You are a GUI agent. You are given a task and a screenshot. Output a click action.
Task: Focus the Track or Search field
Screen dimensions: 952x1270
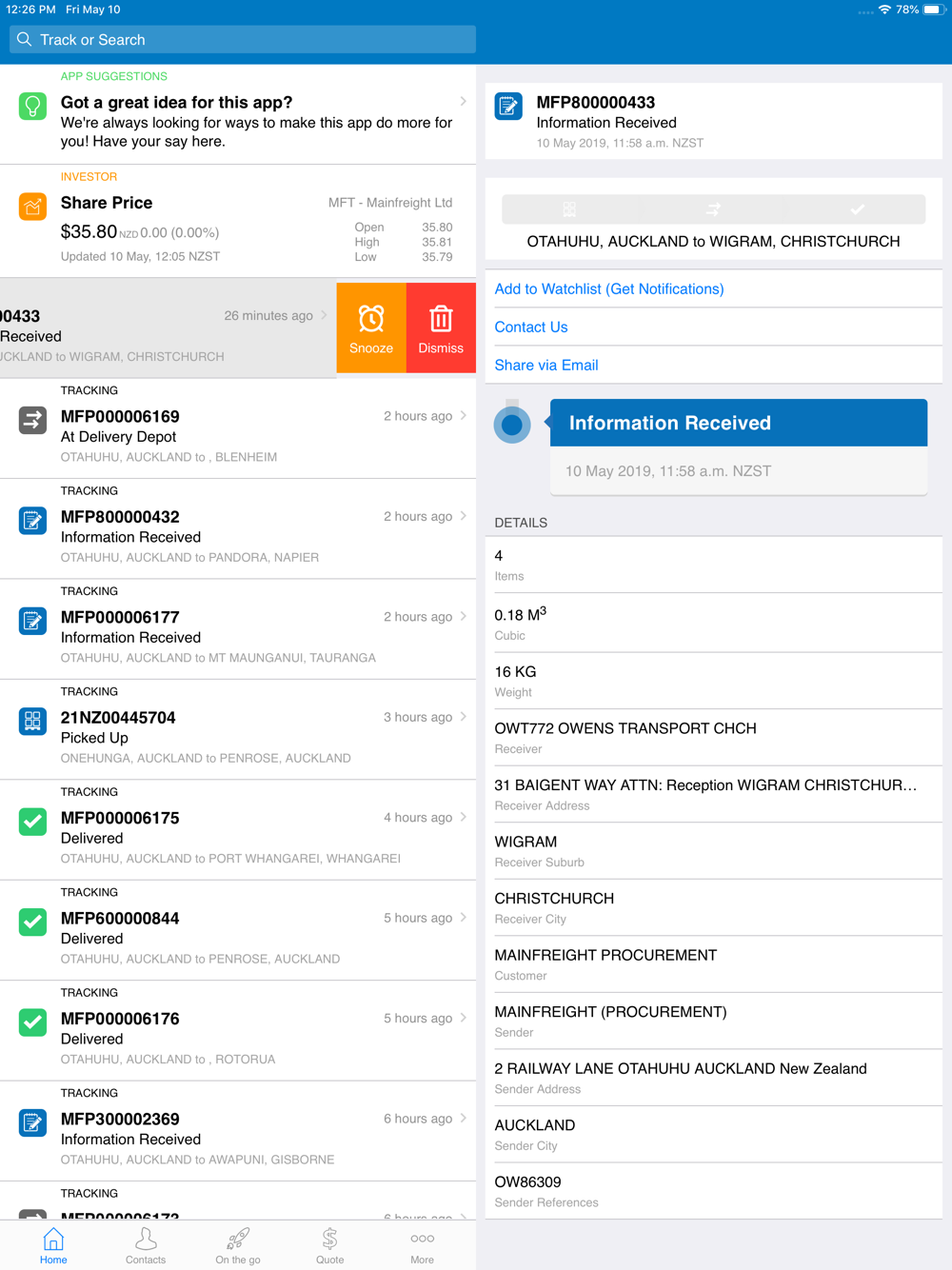[243, 40]
